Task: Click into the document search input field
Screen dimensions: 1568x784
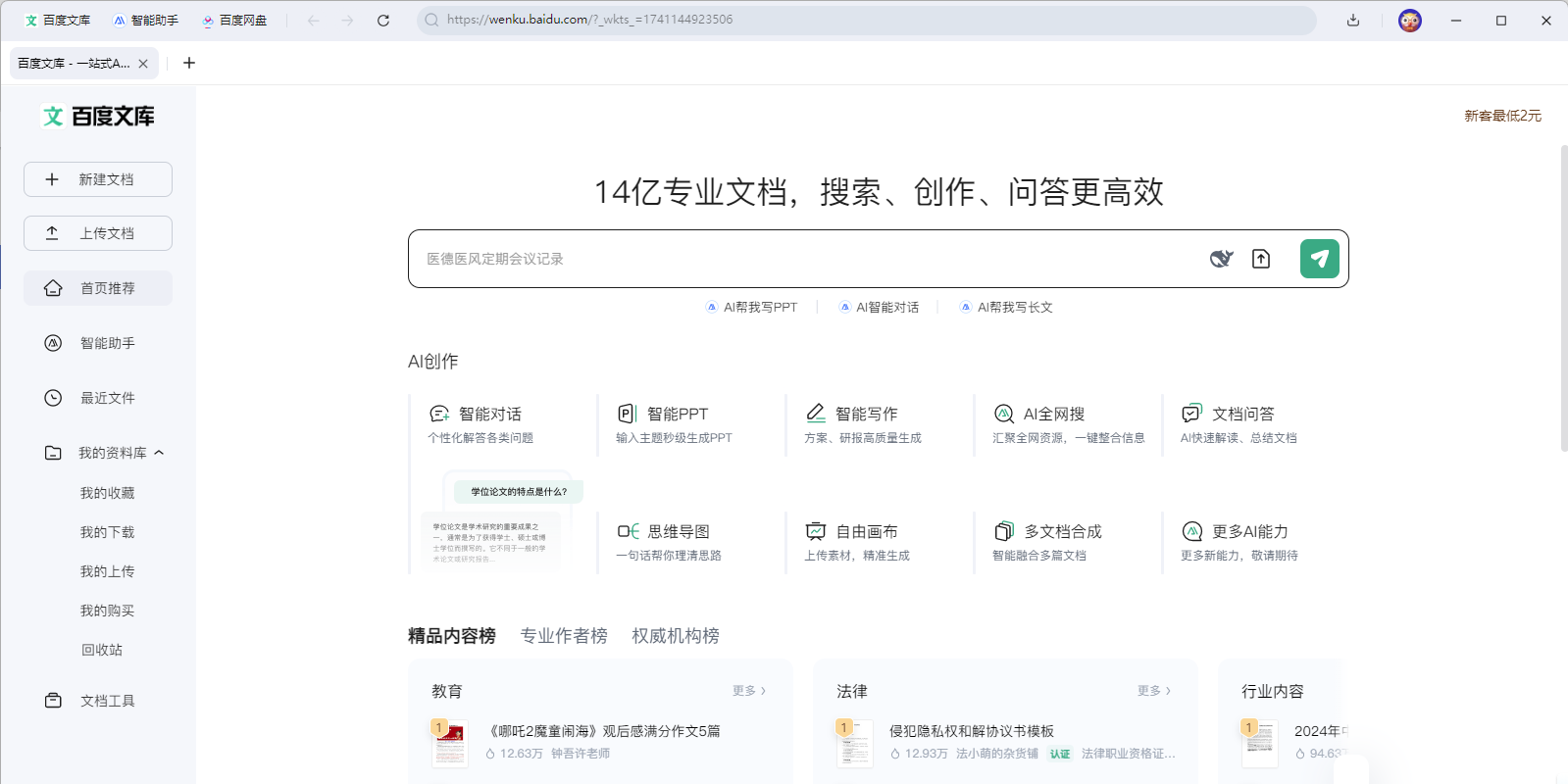Action: 804,259
